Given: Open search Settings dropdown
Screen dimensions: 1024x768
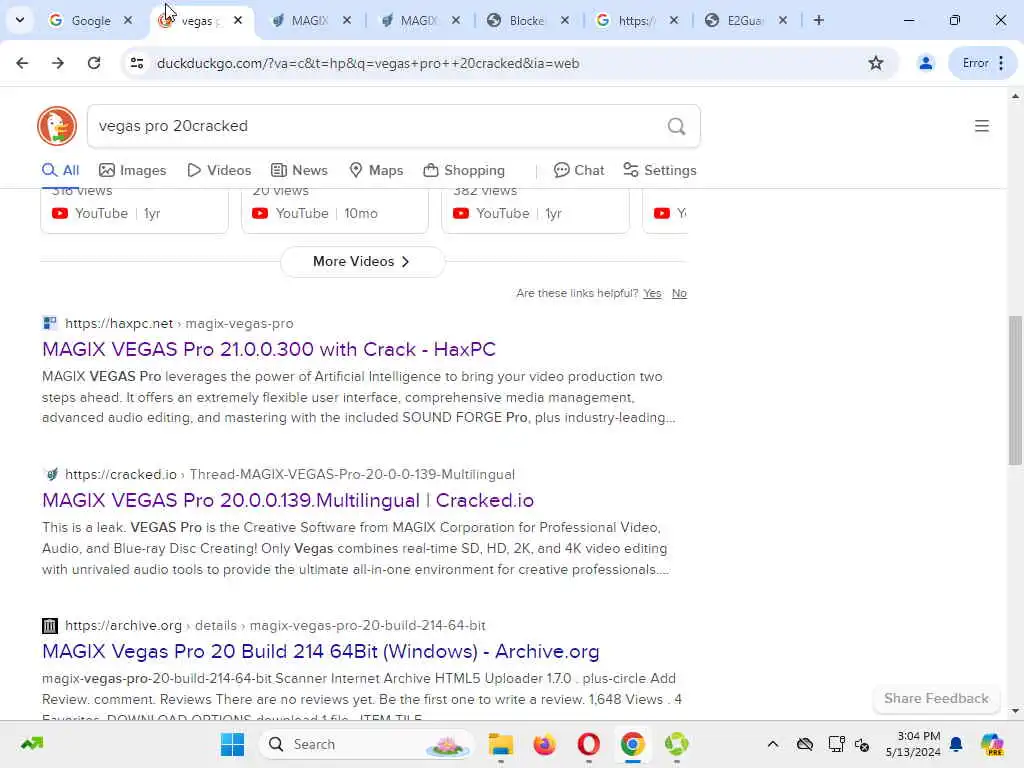Looking at the screenshot, I should pos(660,170).
